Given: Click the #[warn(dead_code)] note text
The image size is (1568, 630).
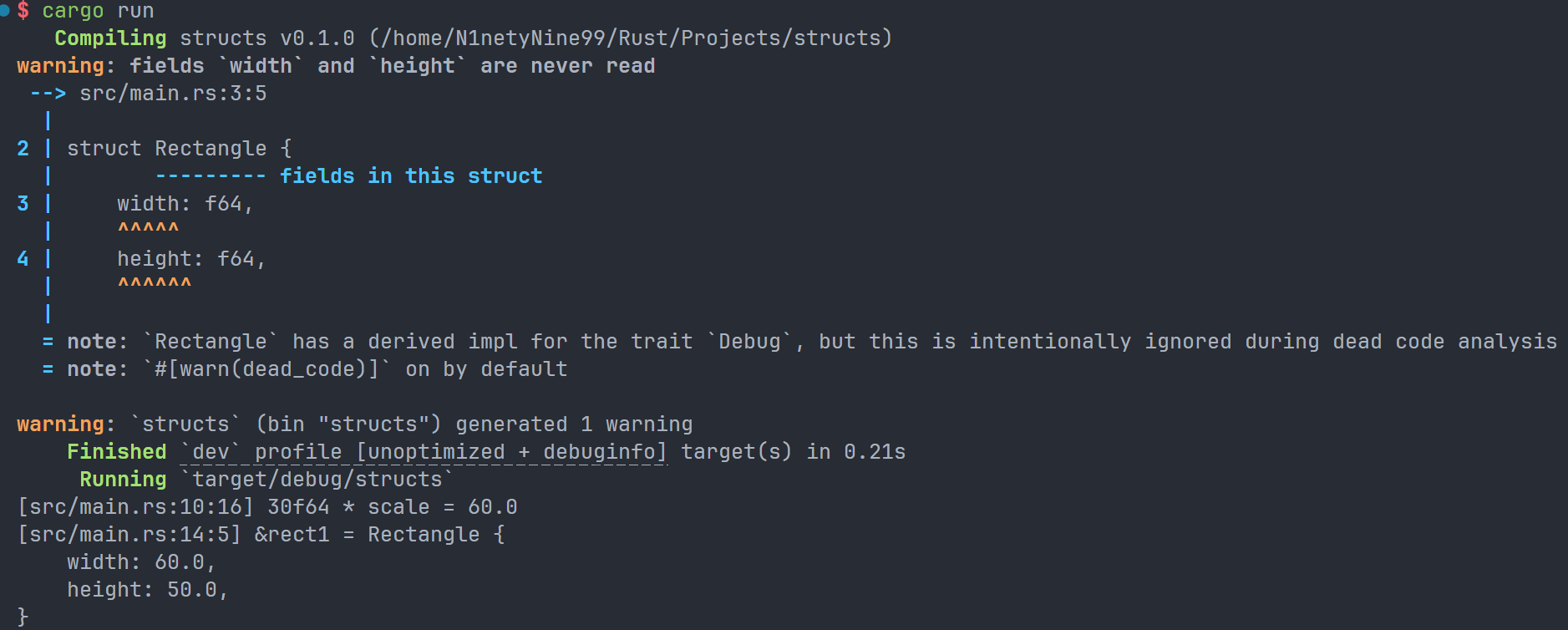Looking at the screenshot, I should [x=267, y=369].
